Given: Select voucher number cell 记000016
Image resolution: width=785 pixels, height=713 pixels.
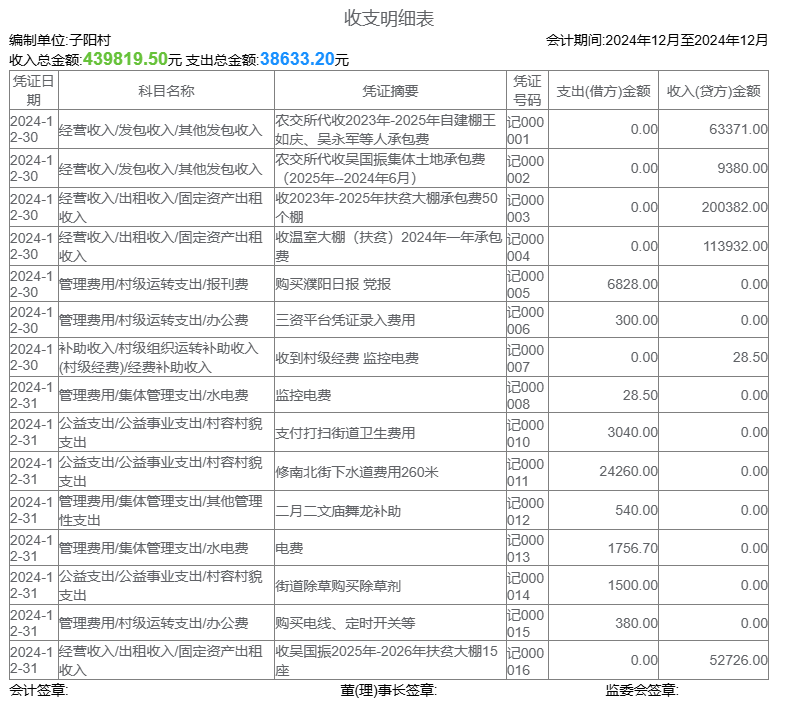Looking at the screenshot, I should tap(526, 661).
